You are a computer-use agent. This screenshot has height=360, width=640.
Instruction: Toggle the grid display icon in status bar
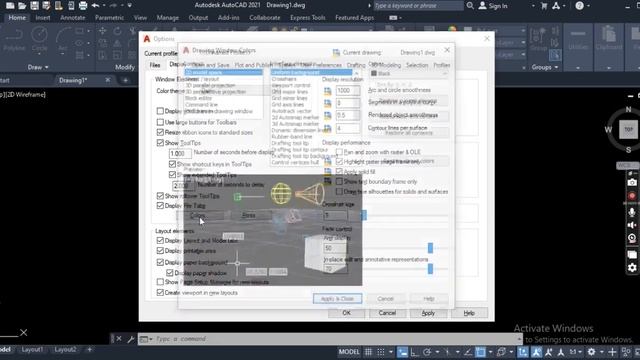coord(368,352)
